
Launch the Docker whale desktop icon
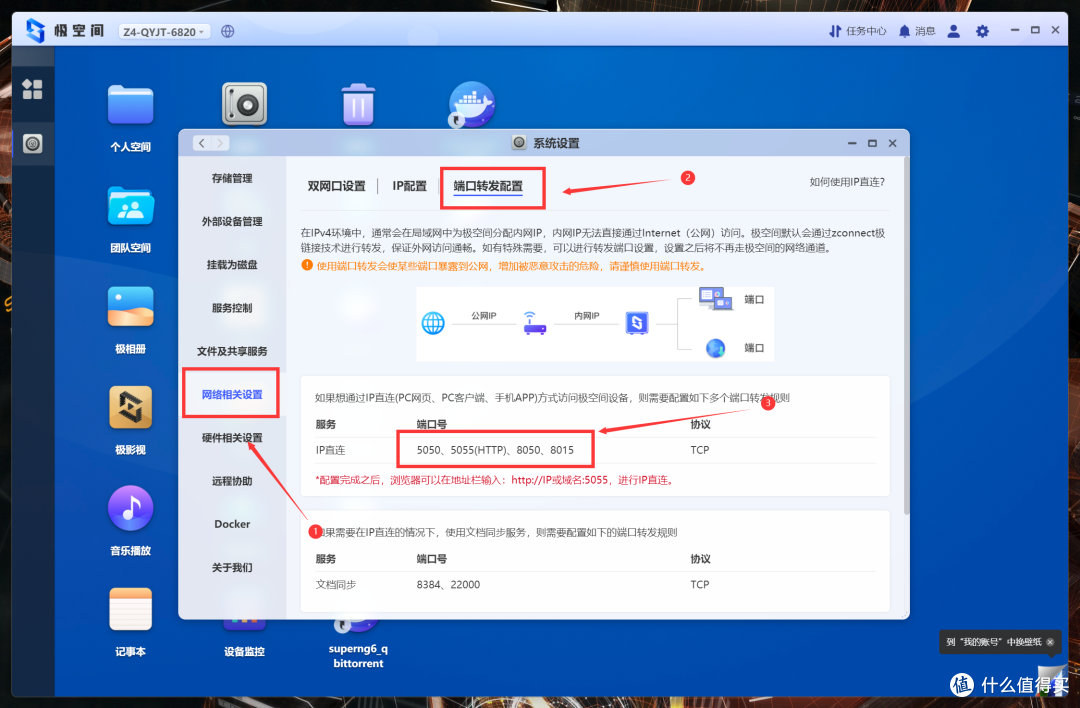(472, 105)
